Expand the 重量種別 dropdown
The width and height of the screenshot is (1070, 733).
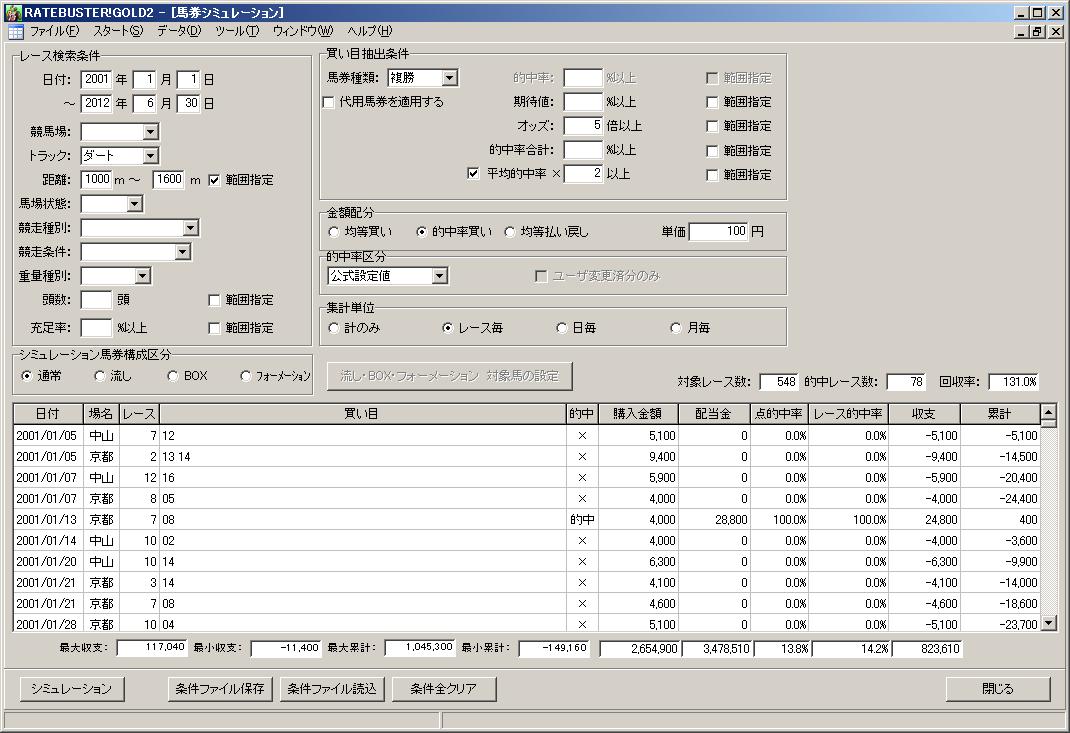click(143, 276)
